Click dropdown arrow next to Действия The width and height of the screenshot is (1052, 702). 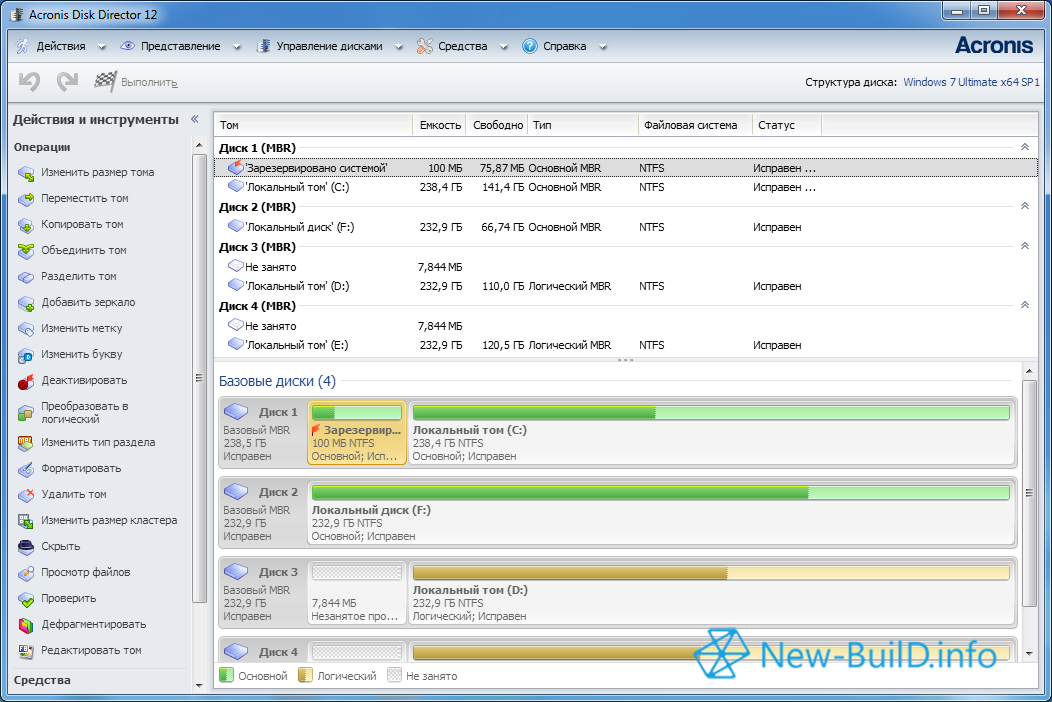(101, 47)
